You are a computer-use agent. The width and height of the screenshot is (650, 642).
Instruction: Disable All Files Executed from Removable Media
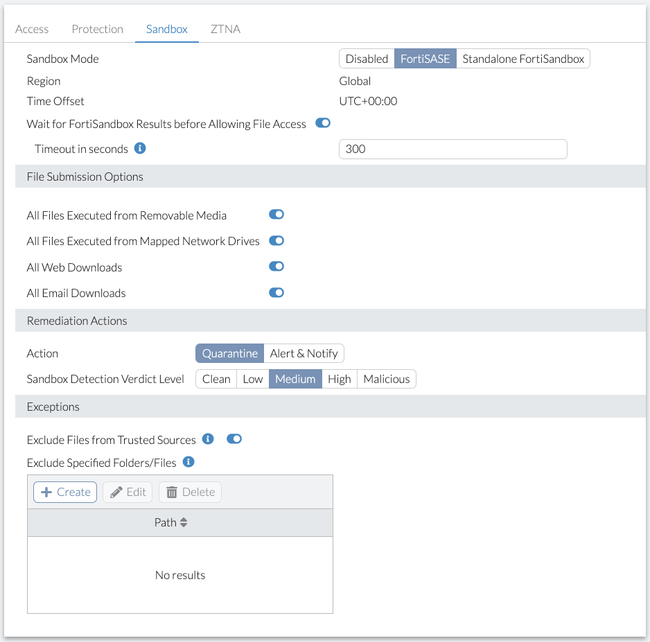tap(277, 215)
